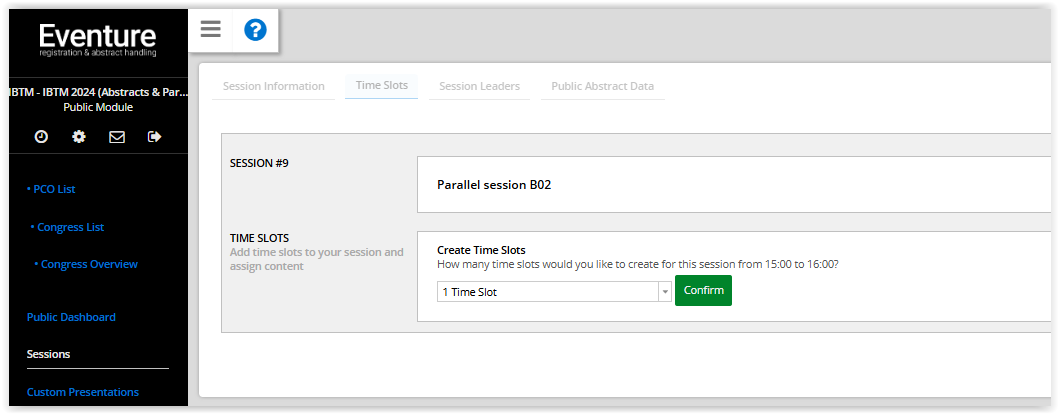Click the logout arrow icon
Screen dimensions: 1059x414
click(155, 136)
